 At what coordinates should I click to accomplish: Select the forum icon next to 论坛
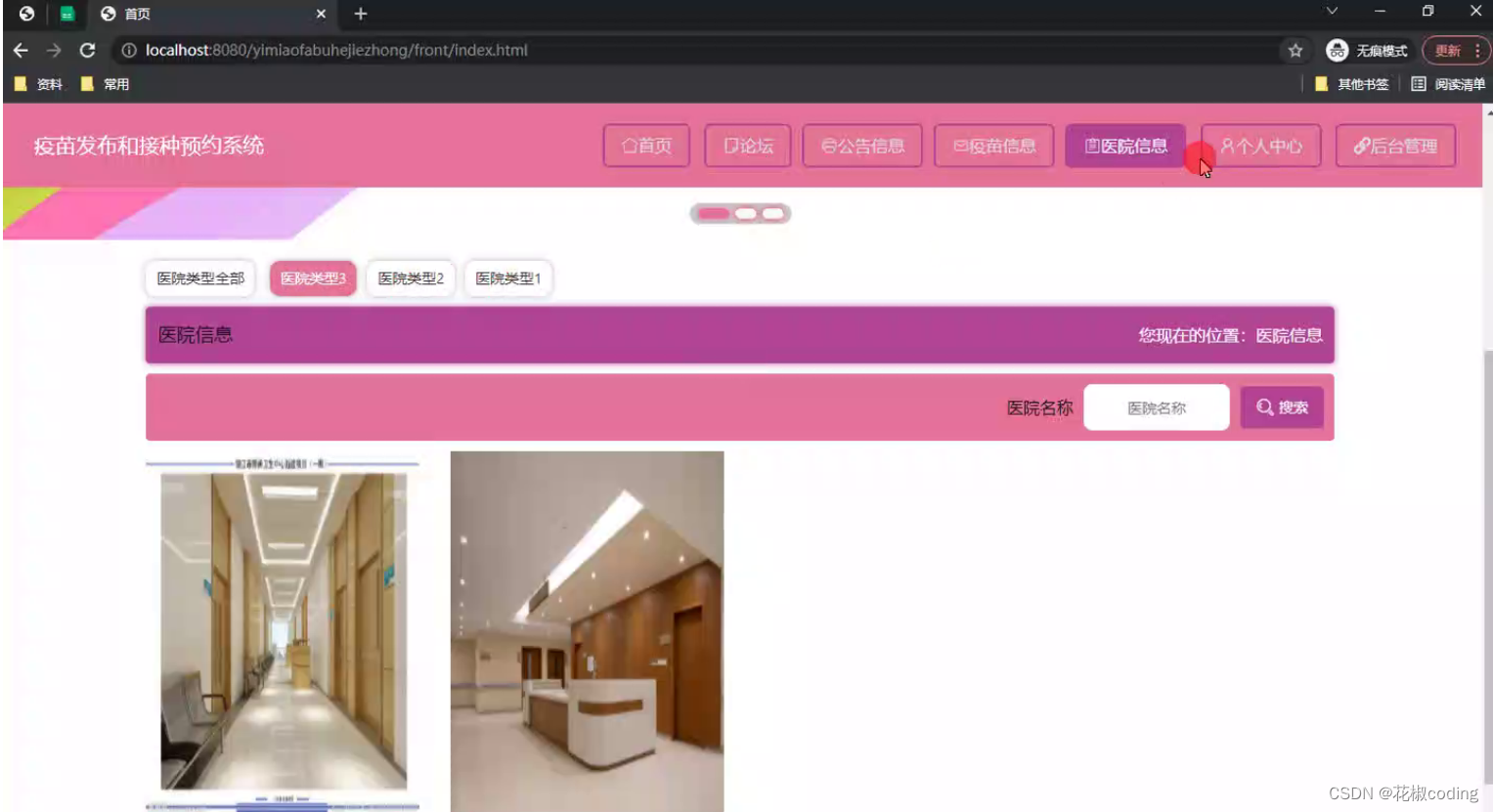coord(729,146)
